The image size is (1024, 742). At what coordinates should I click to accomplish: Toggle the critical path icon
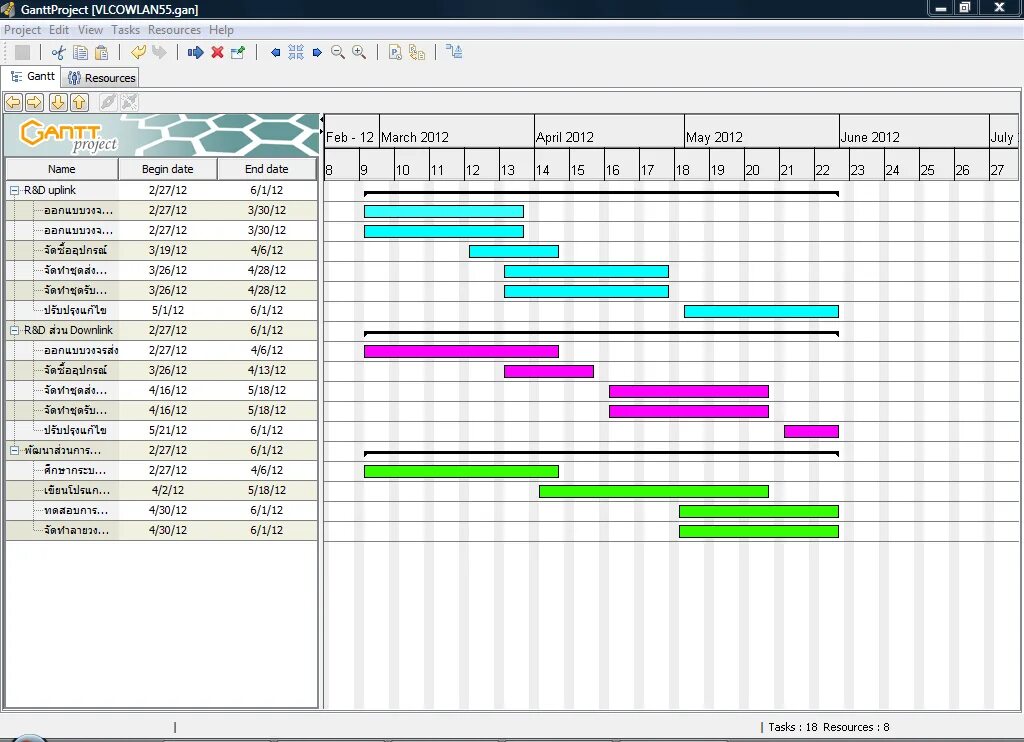click(454, 52)
